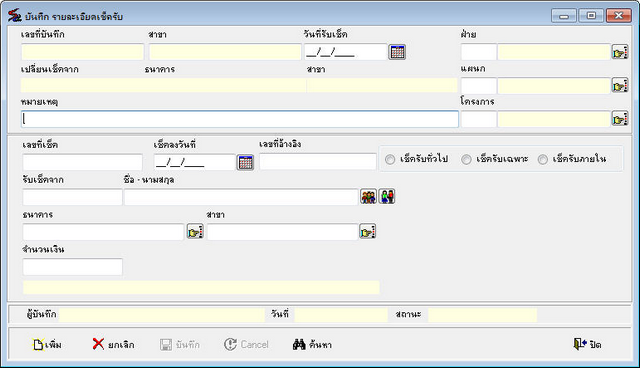Open calendar picker for วันที่รับเช็ค
The width and height of the screenshot is (640, 368).
397,52
